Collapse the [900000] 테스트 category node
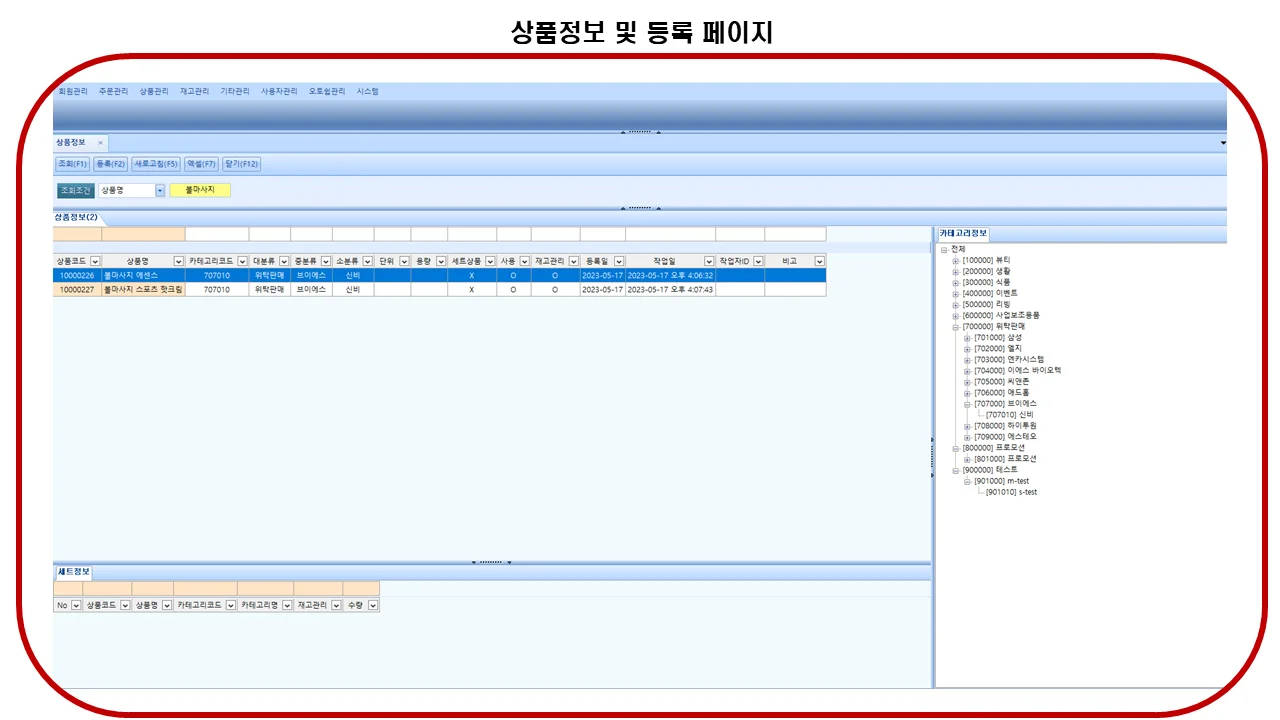The image size is (1280, 720). tap(955, 470)
